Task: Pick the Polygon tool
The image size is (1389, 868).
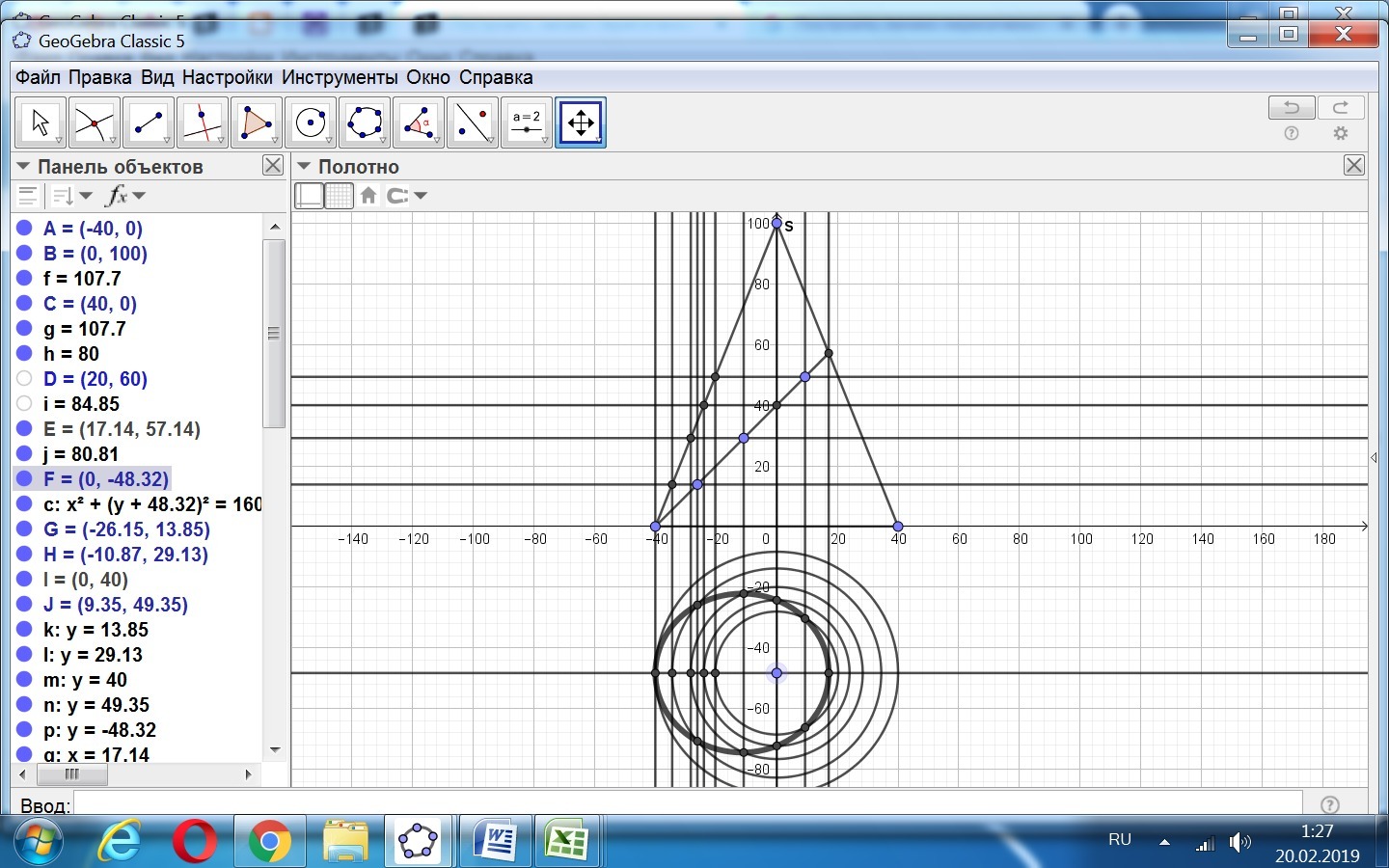Action: tap(256, 122)
